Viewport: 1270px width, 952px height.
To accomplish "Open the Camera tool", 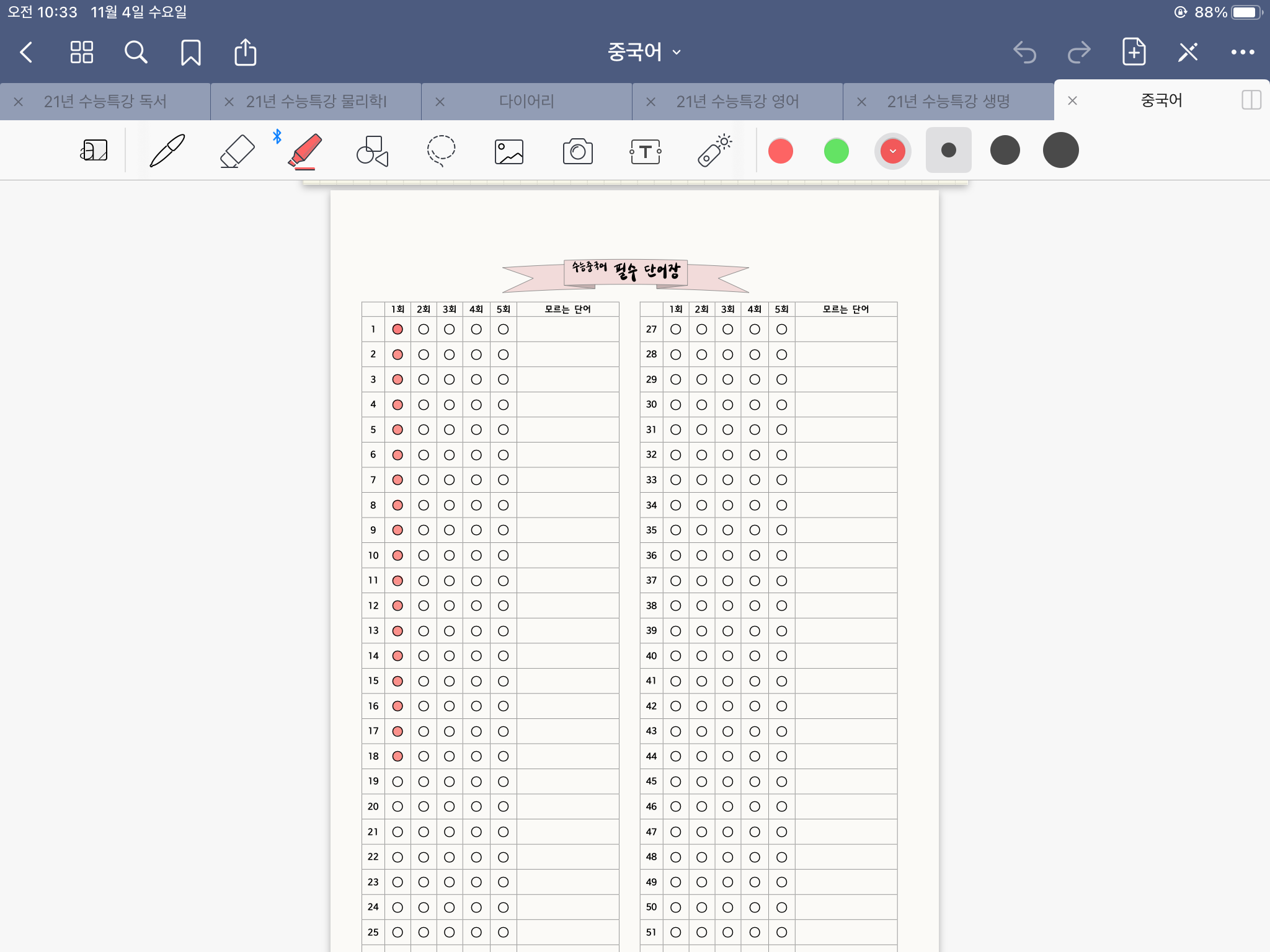I will pyautogui.click(x=577, y=151).
